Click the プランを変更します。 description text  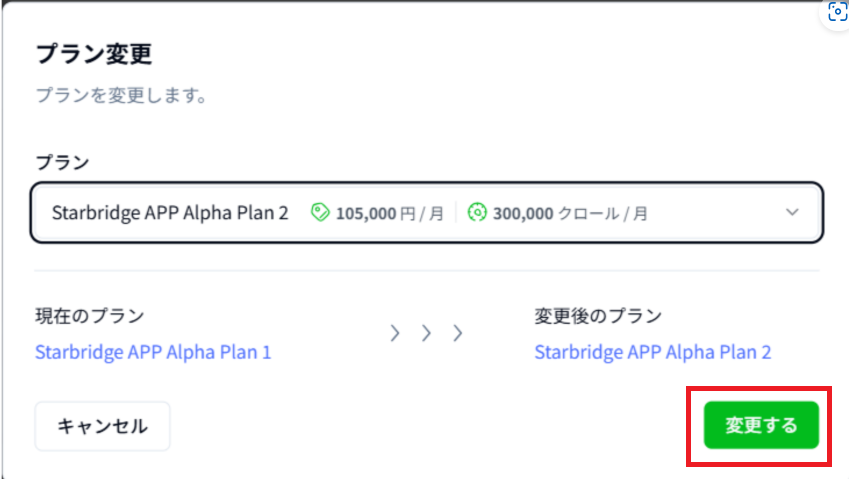pos(120,97)
